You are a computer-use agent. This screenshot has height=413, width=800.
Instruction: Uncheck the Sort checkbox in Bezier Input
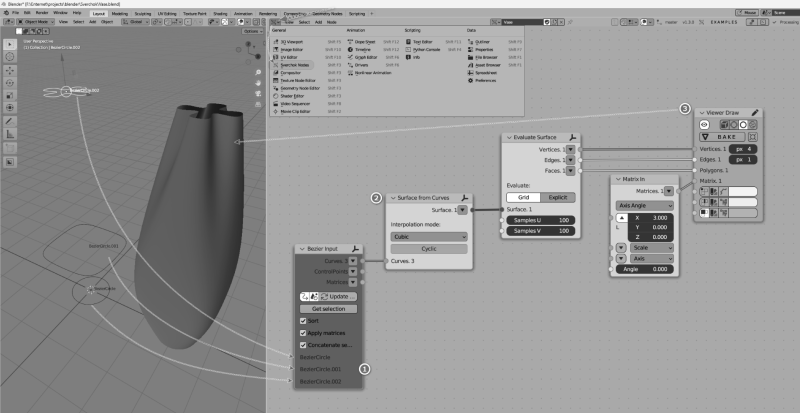click(x=303, y=319)
